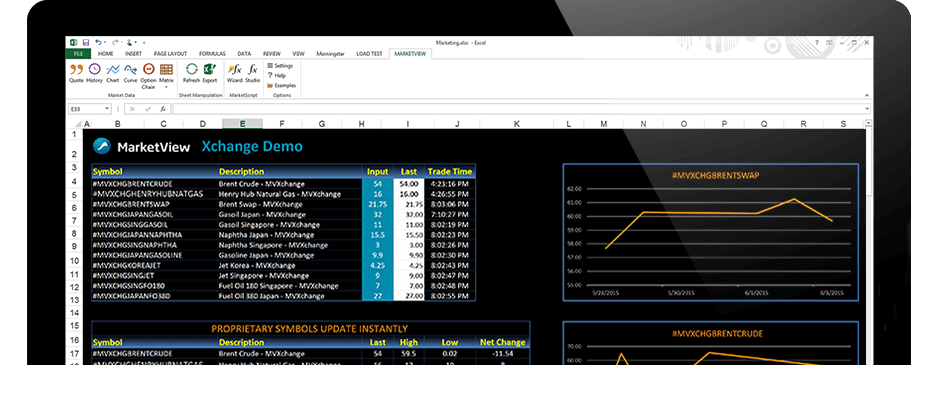Switch to the HOME tab
940x400 pixels.
pyautogui.click(x=106, y=53)
